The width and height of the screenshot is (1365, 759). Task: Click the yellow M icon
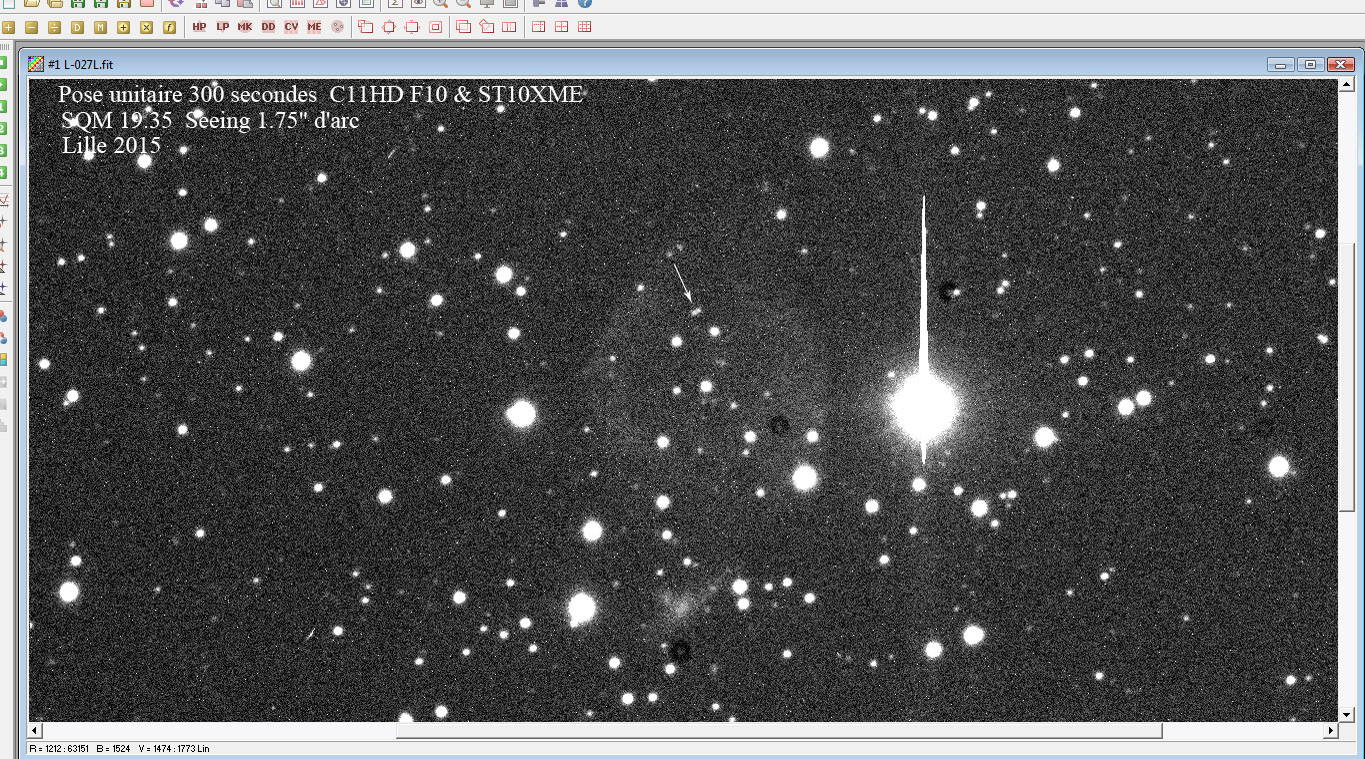coord(101,27)
